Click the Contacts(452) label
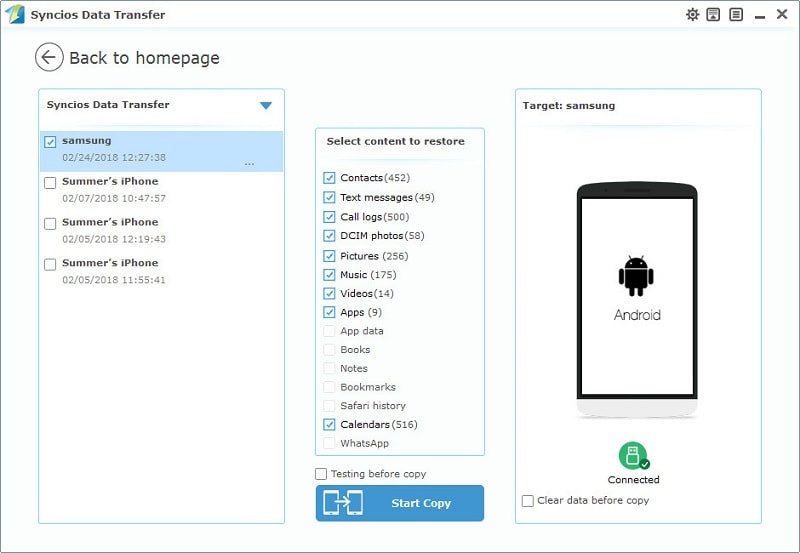The width and height of the screenshot is (800, 553). (x=375, y=178)
